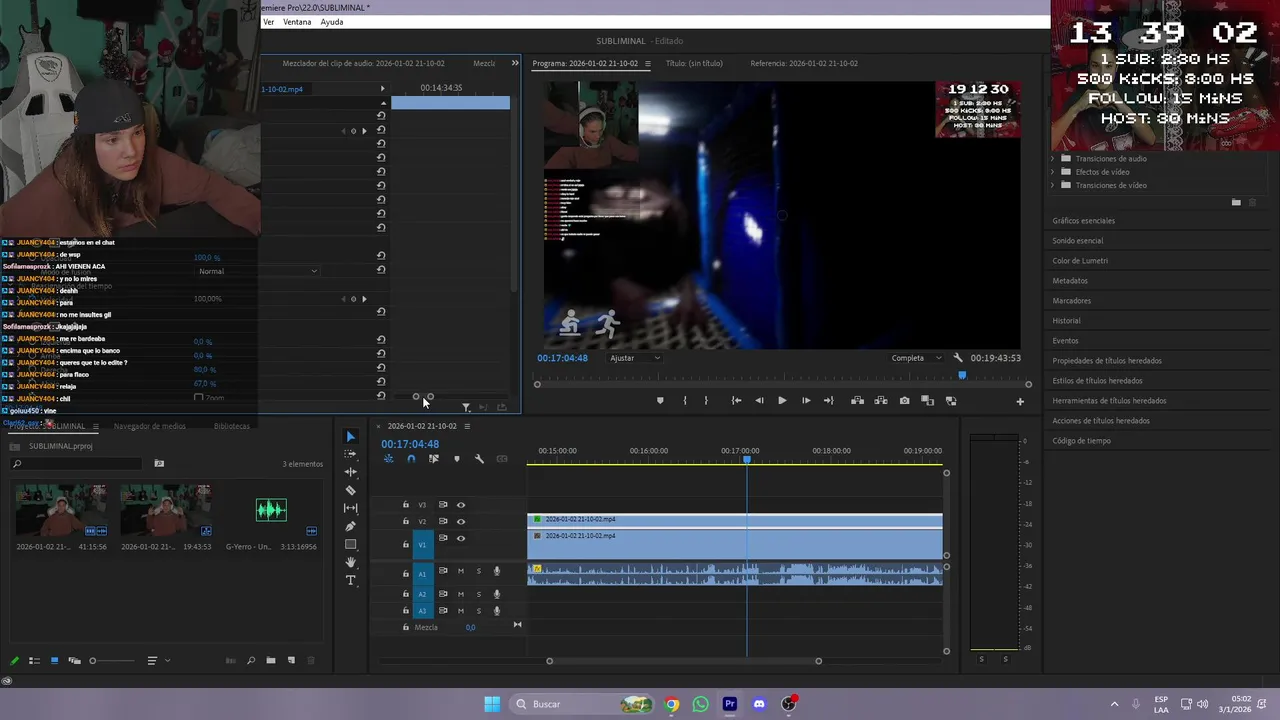The width and height of the screenshot is (1280, 720).
Task: Open the Program monitor button editor plus
Action: (1020, 401)
